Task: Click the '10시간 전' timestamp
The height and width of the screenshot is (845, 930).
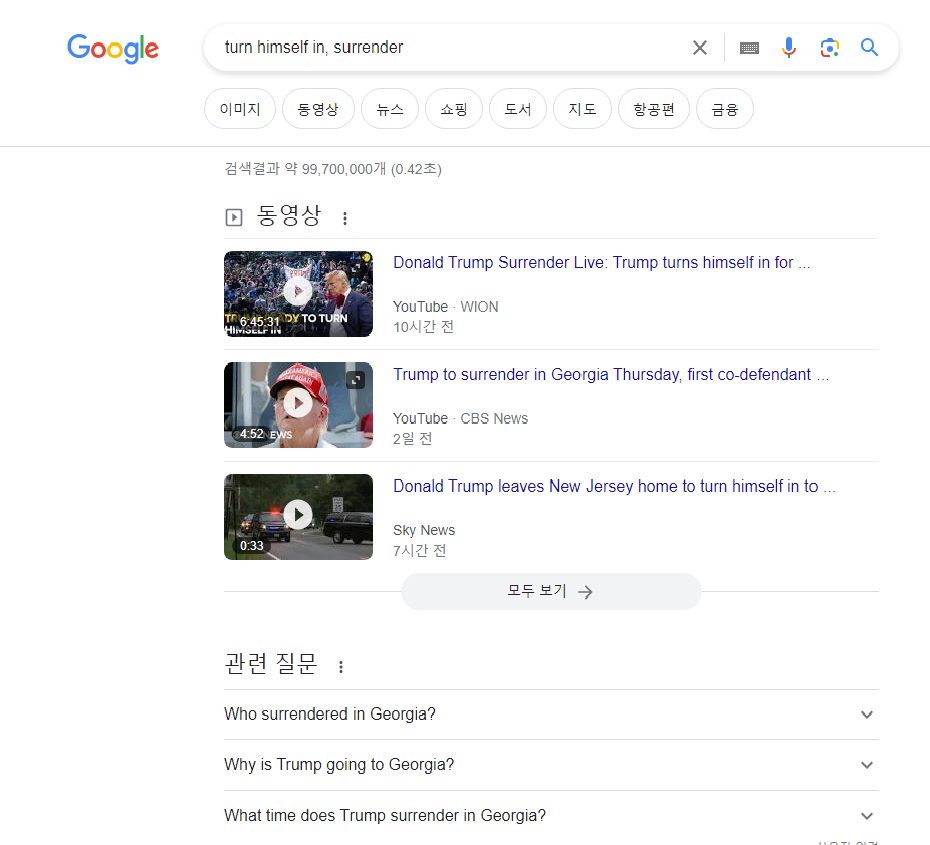Action: 423,327
